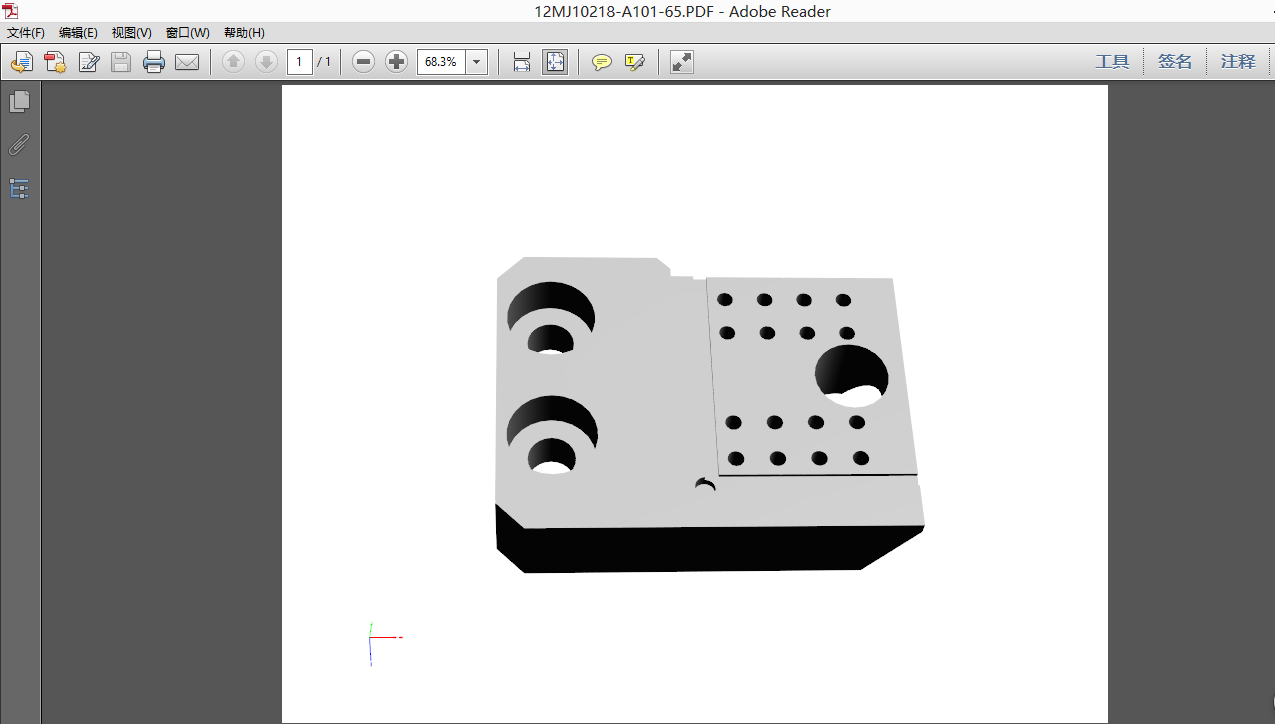Open the Page Thumbnails panel
This screenshot has height=724, width=1275.
click(x=20, y=101)
